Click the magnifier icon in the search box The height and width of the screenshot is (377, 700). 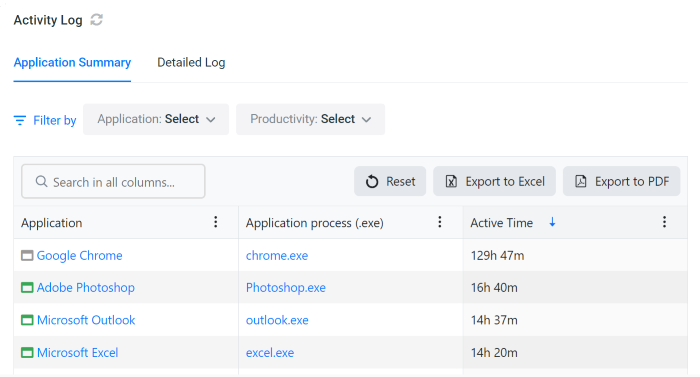click(41, 181)
